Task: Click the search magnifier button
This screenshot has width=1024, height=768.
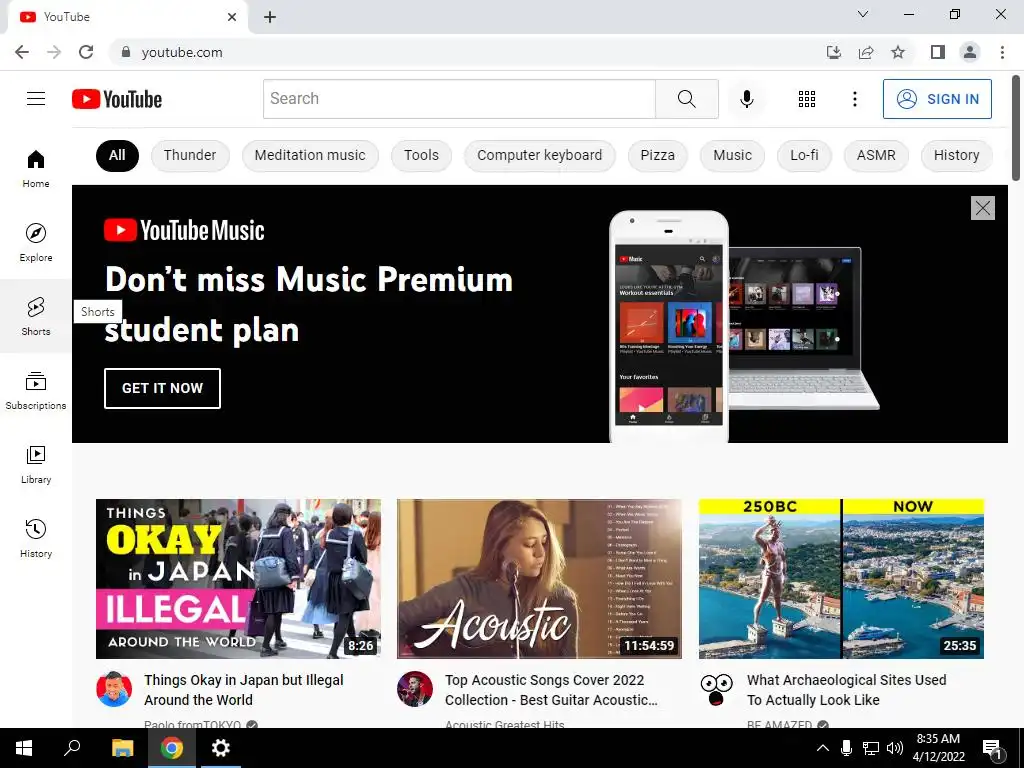Action: [686, 99]
